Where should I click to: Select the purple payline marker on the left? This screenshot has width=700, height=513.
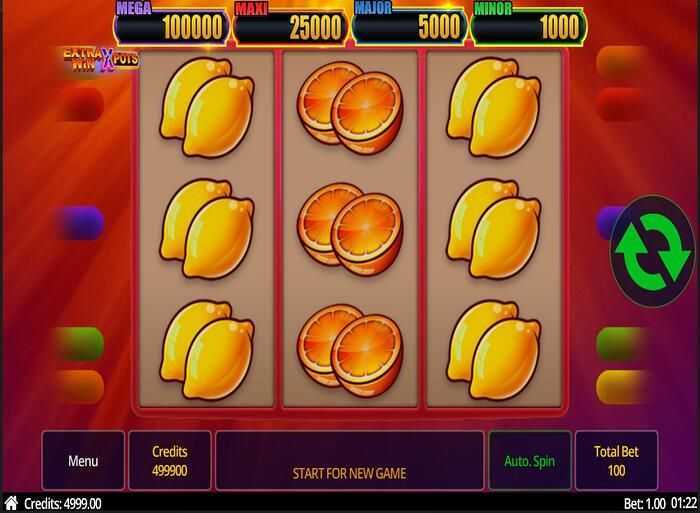click(80, 222)
